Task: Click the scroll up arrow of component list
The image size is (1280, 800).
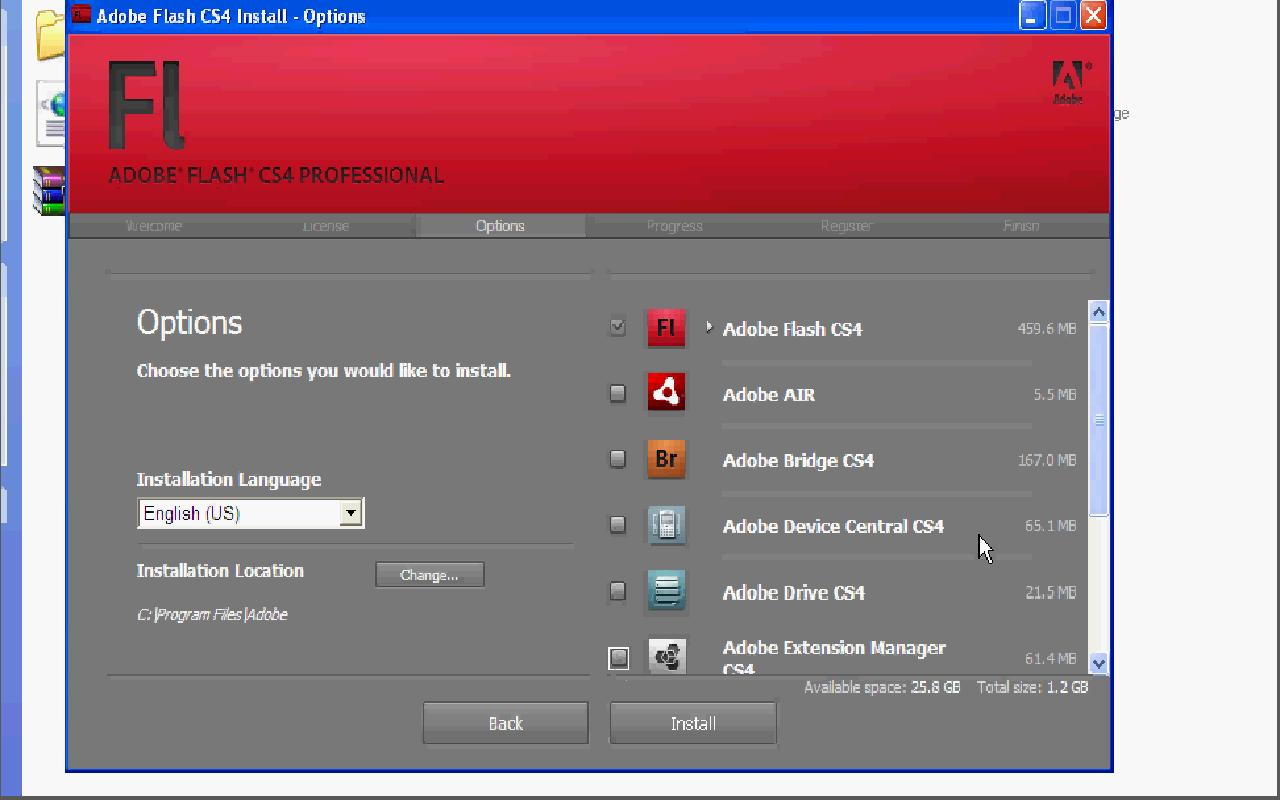Action: (1099, 312)
